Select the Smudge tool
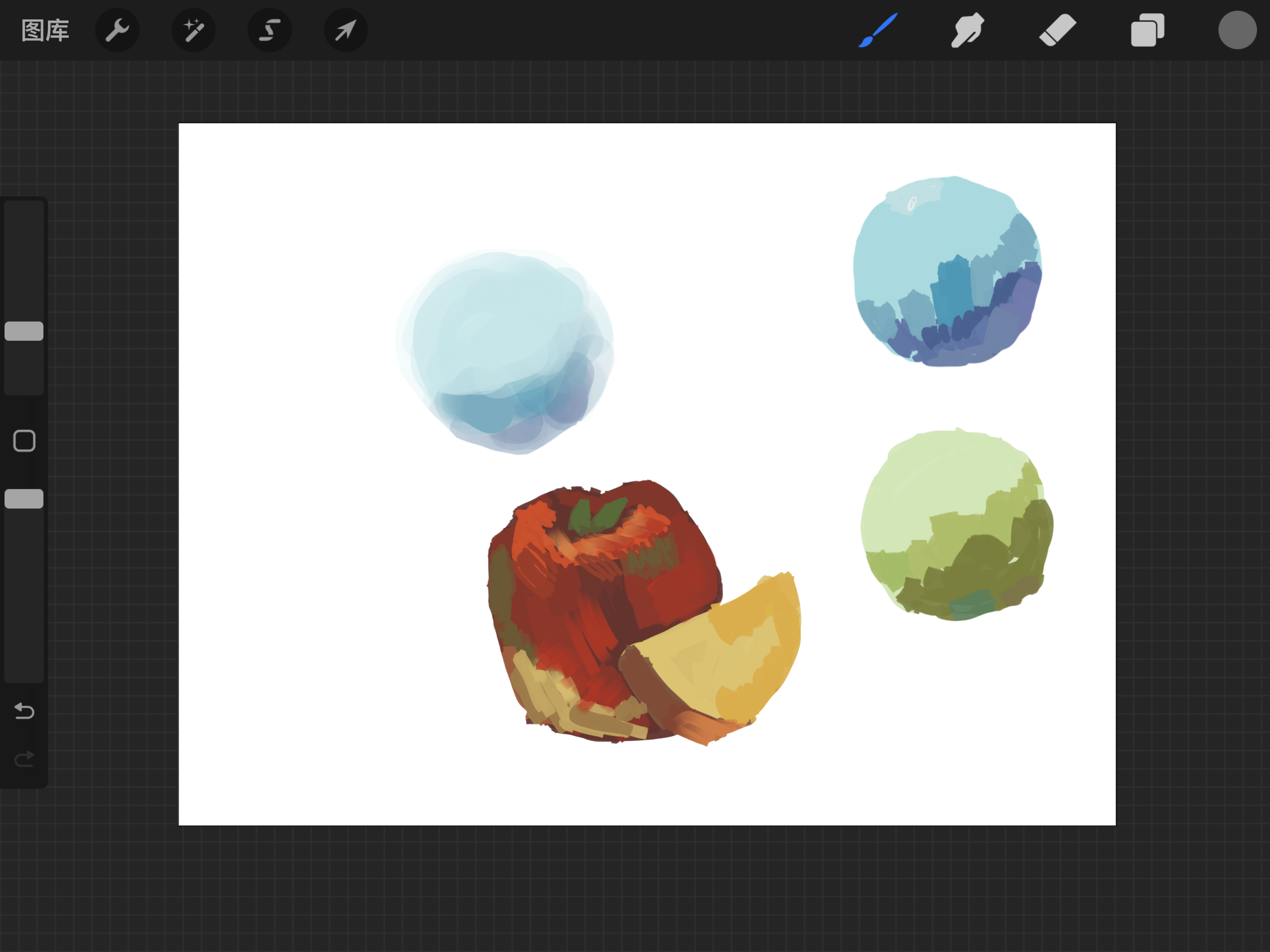The width and height of the screenshot is (1270, 952). pos(967,30)
